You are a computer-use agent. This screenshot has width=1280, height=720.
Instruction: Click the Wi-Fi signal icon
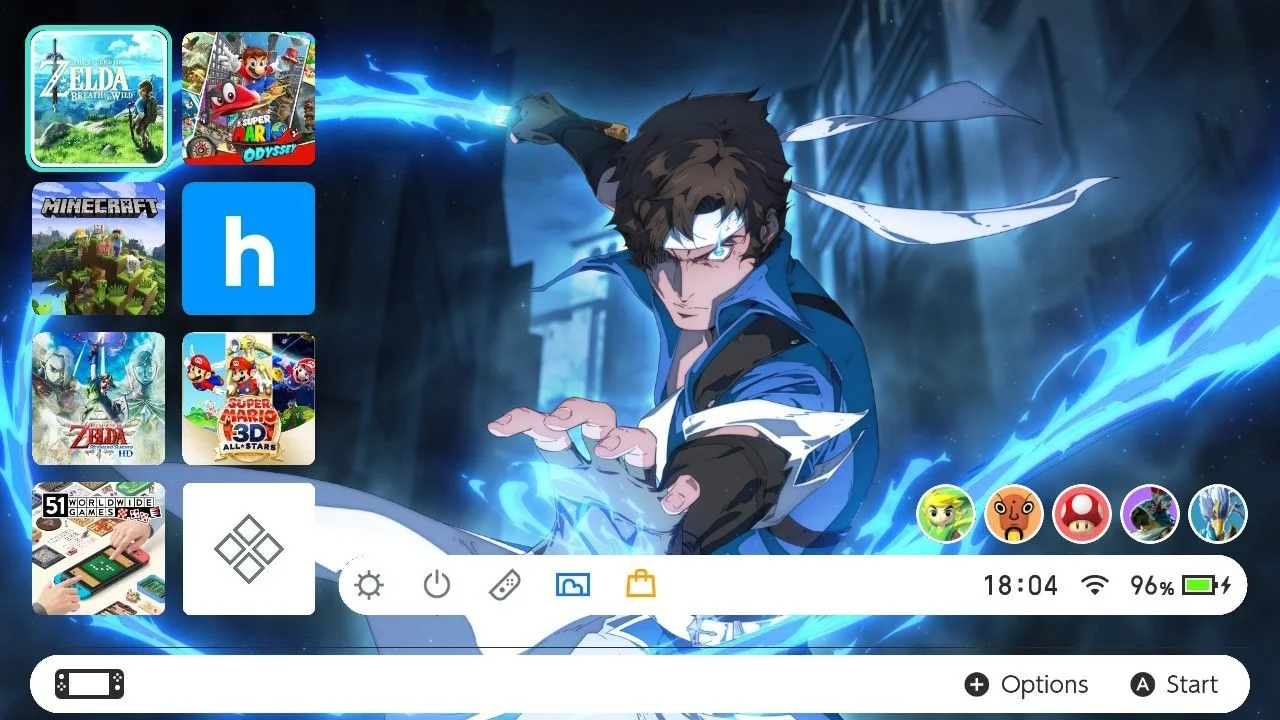1096,586
